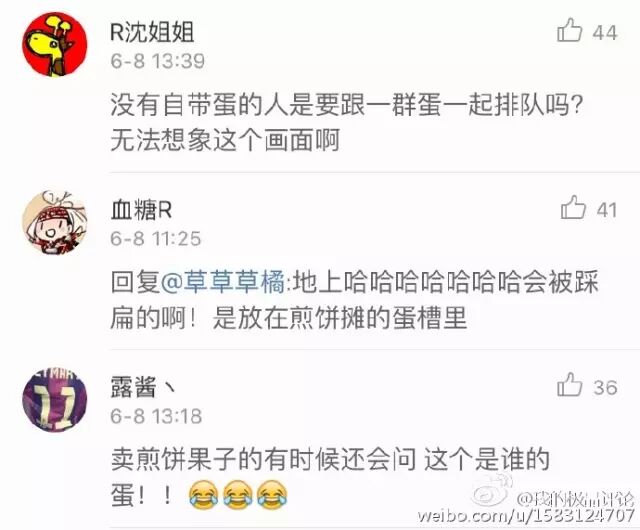
Task: Click the like count 41
Action: 607,210
